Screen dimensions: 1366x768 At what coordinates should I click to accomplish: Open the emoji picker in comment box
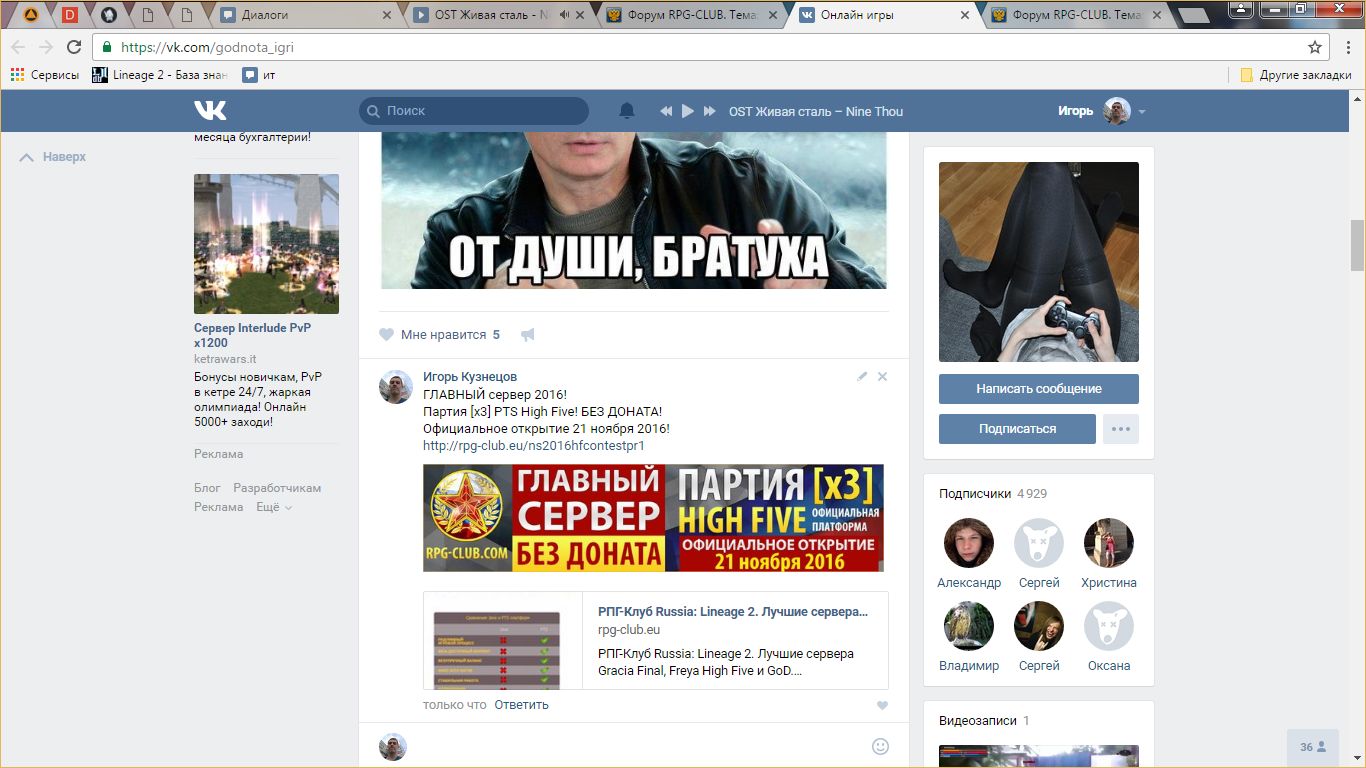click(880, 746)
